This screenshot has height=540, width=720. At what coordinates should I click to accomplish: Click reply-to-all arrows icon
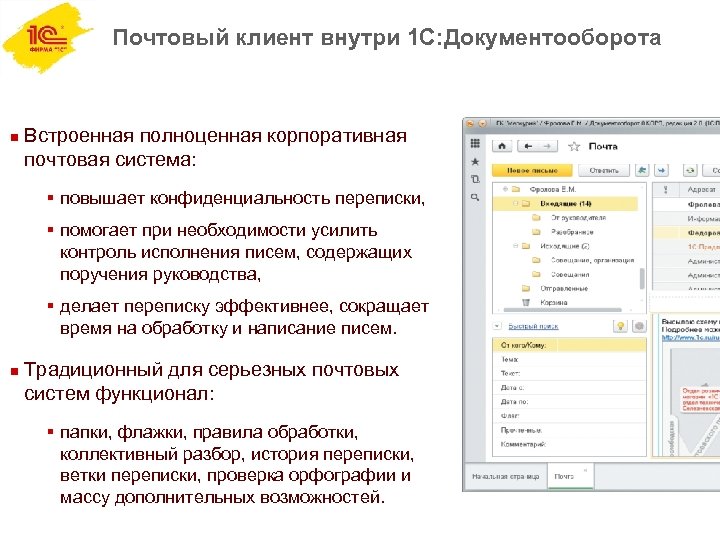coord(642,170)
